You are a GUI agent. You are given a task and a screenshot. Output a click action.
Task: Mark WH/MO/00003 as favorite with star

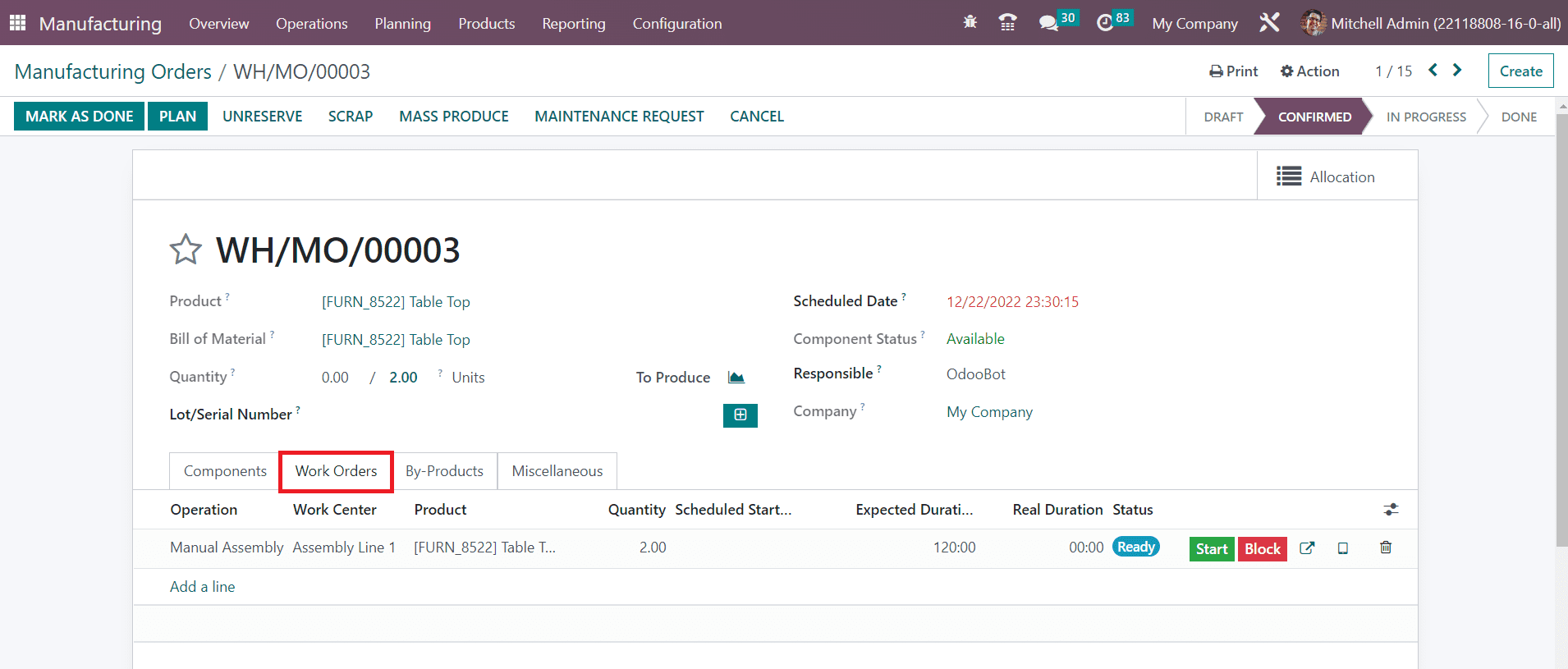(x=186, y=250)
